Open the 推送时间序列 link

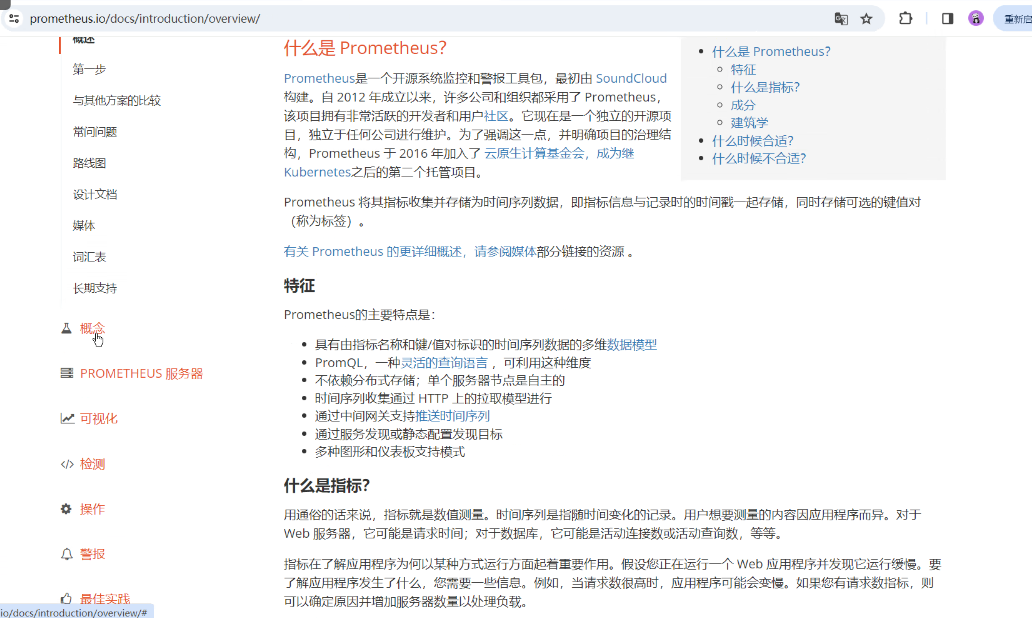(452, 416)
